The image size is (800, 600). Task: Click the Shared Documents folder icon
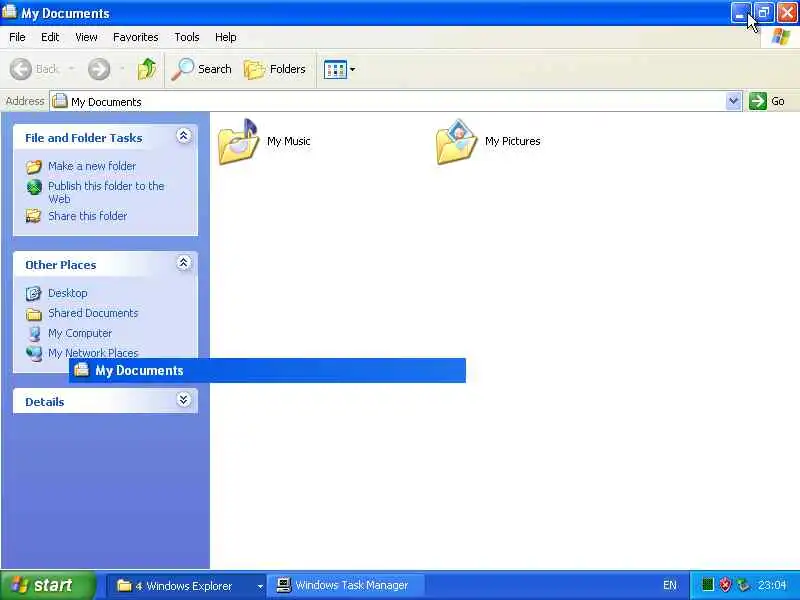(x=34, y=314)
